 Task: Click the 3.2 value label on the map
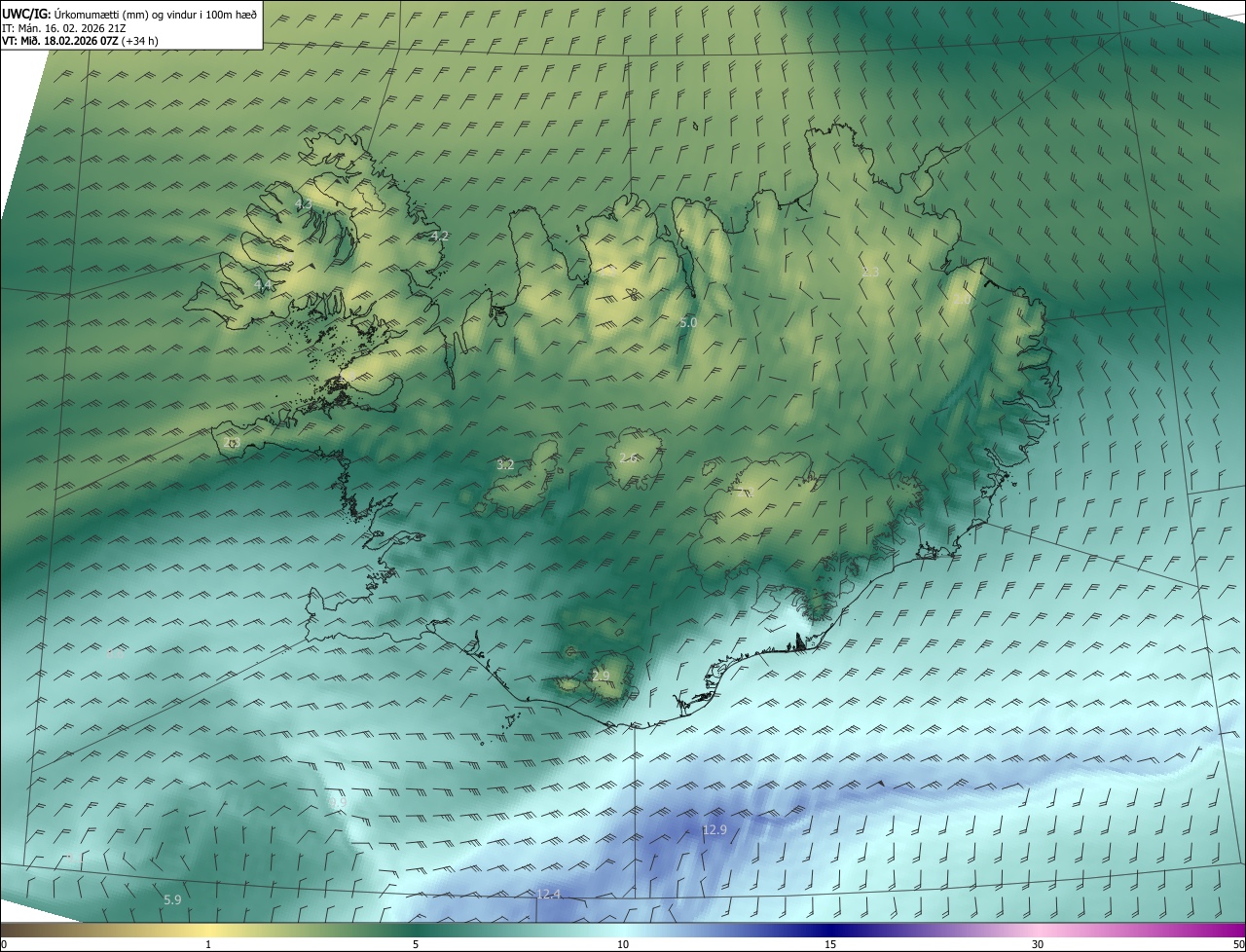pos(505,465)
